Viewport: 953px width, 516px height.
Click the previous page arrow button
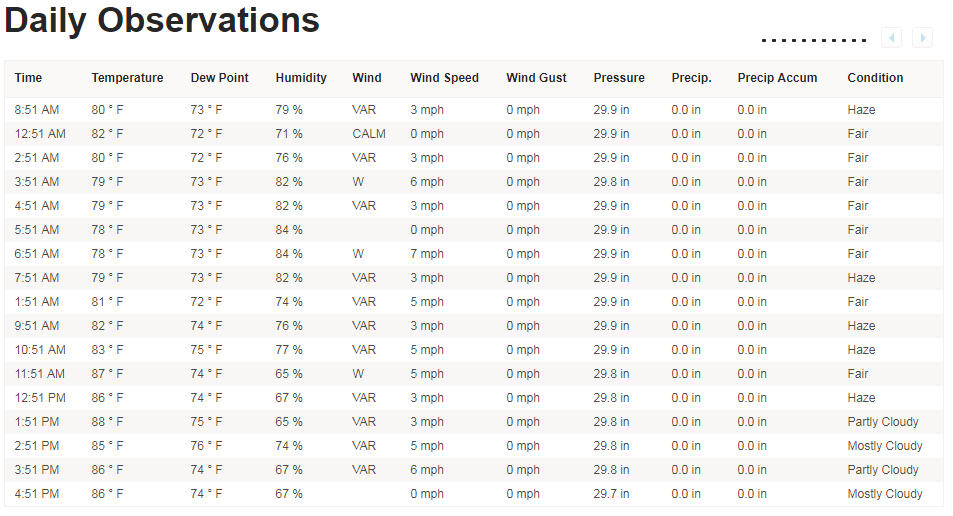(891, 38)
